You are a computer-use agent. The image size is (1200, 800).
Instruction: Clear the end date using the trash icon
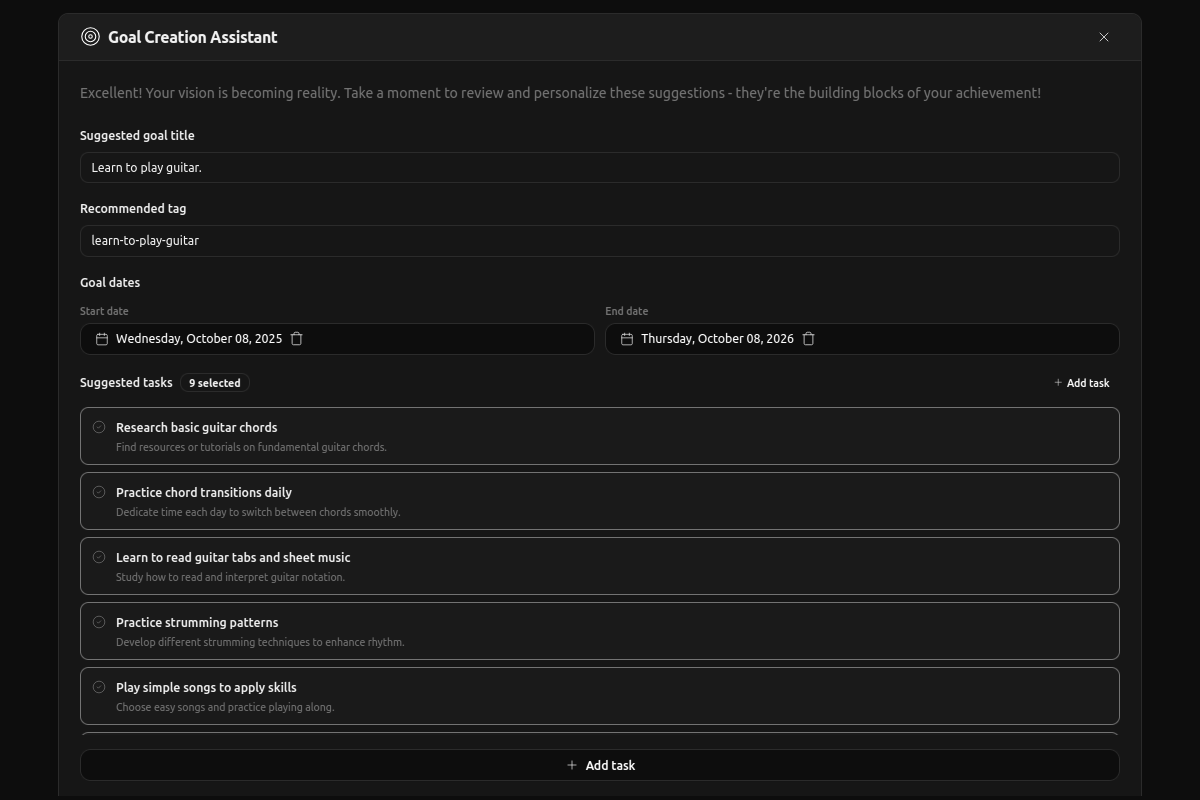[x=808, y=338]
